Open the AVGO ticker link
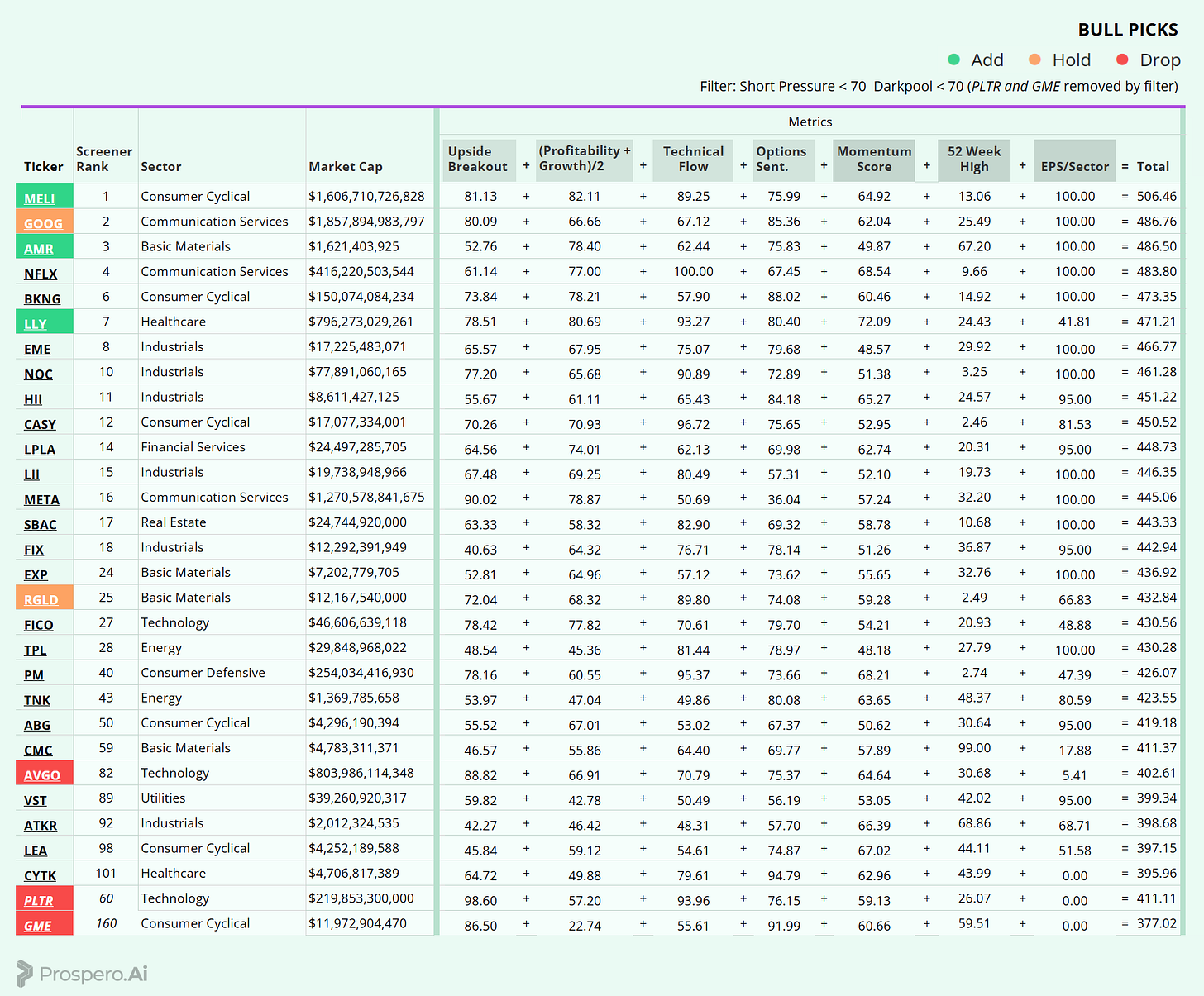This screenshot has width=1204, height=996. coord(42,775)
